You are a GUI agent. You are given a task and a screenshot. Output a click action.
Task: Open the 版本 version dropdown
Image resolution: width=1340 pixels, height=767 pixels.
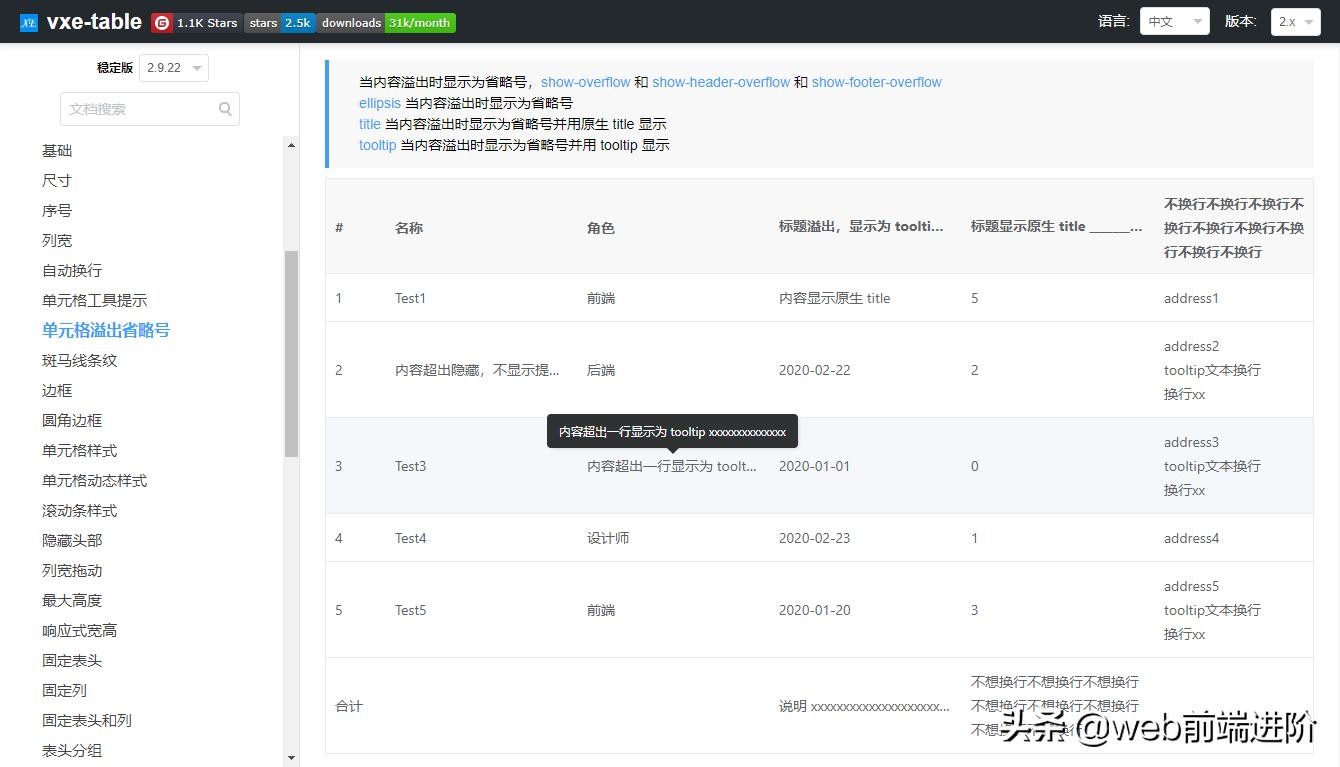click(1295, 22)
